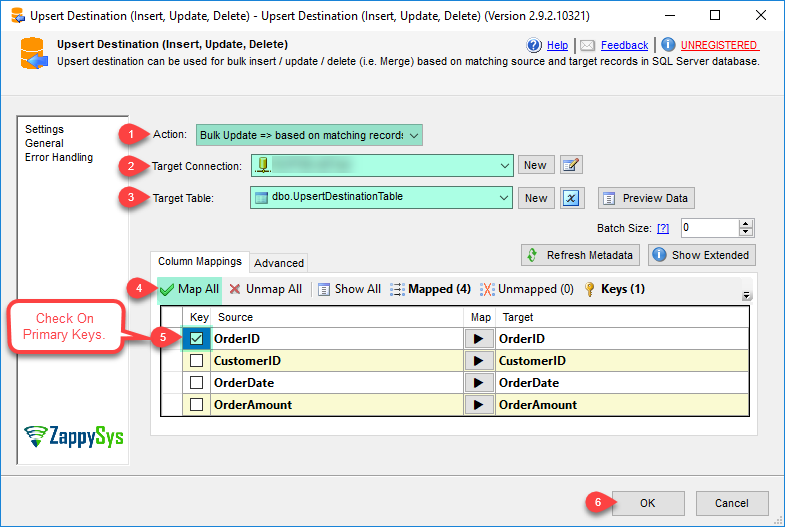Click the map arrow in the OrderDate row
Image resolution: width=785 pixels, height=527 pixels.
click(x=479, y=383)
